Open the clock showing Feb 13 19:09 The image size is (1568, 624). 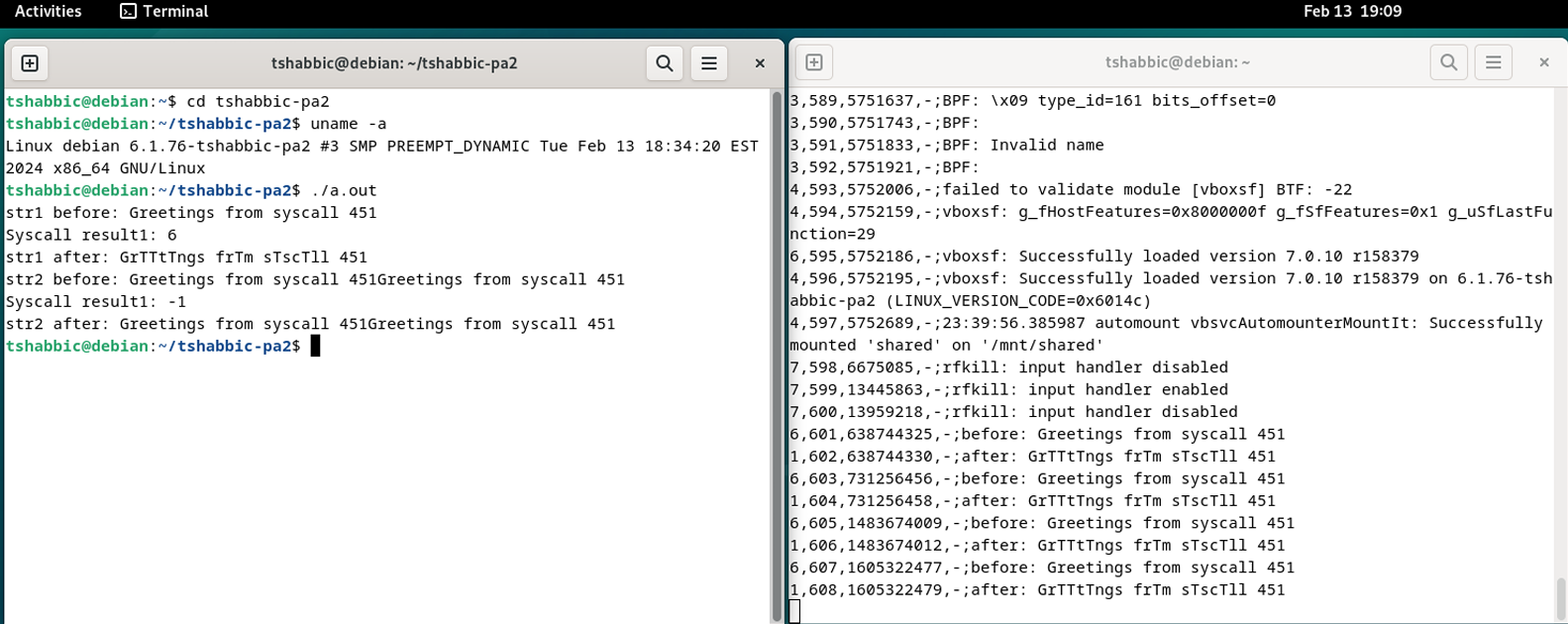point(1352,12)
